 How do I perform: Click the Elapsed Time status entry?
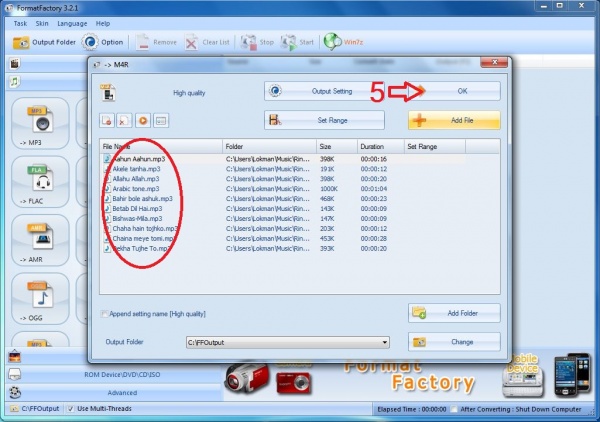pyautogui.click(x=412, y=409)
